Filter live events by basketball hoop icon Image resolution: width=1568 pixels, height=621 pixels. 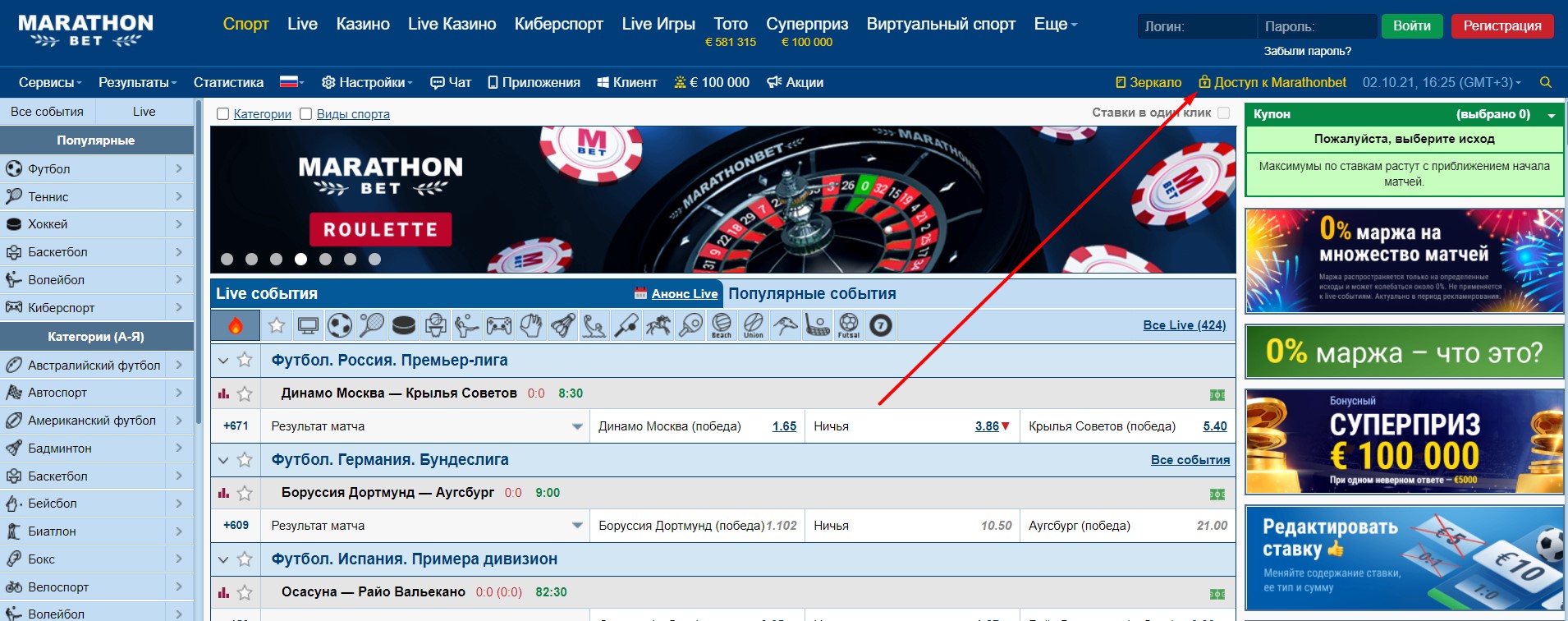click(x=435, y=326)
